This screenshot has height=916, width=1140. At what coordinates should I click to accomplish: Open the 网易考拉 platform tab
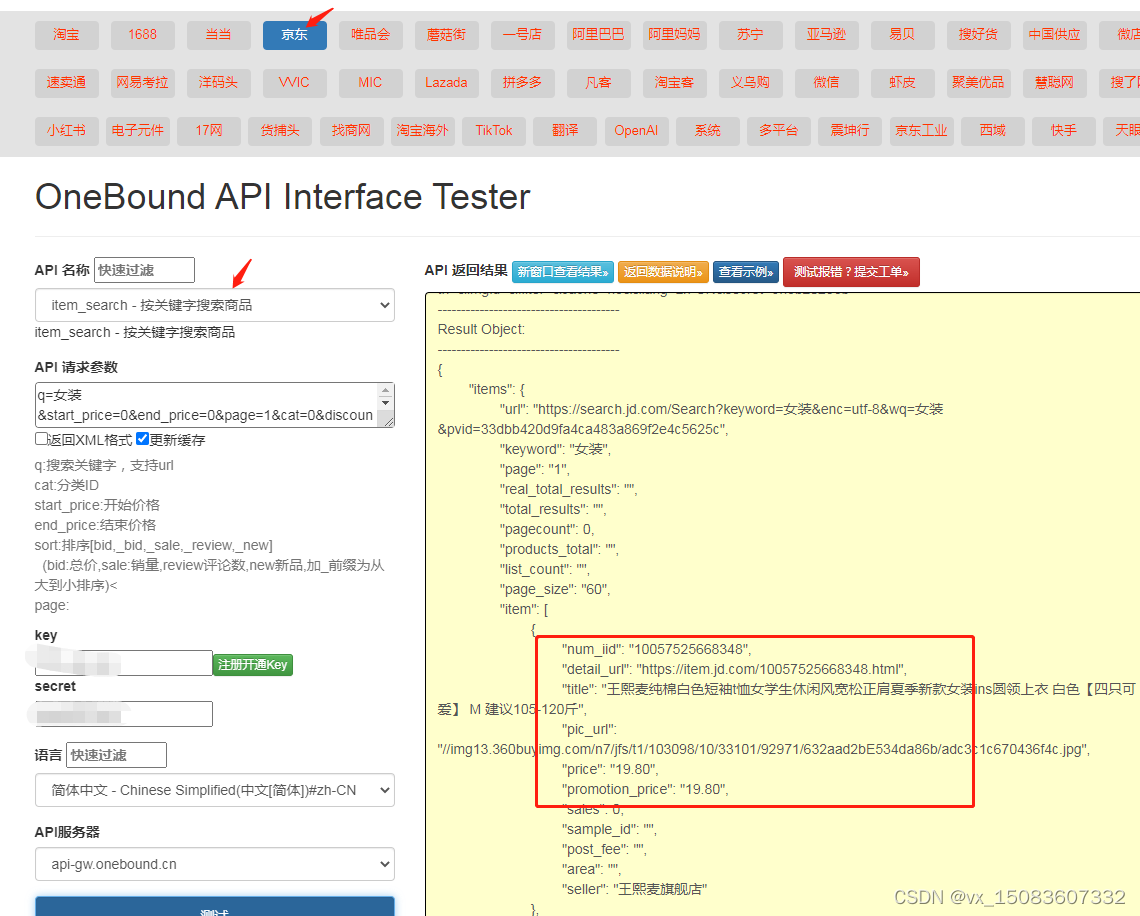pos(142,83)
